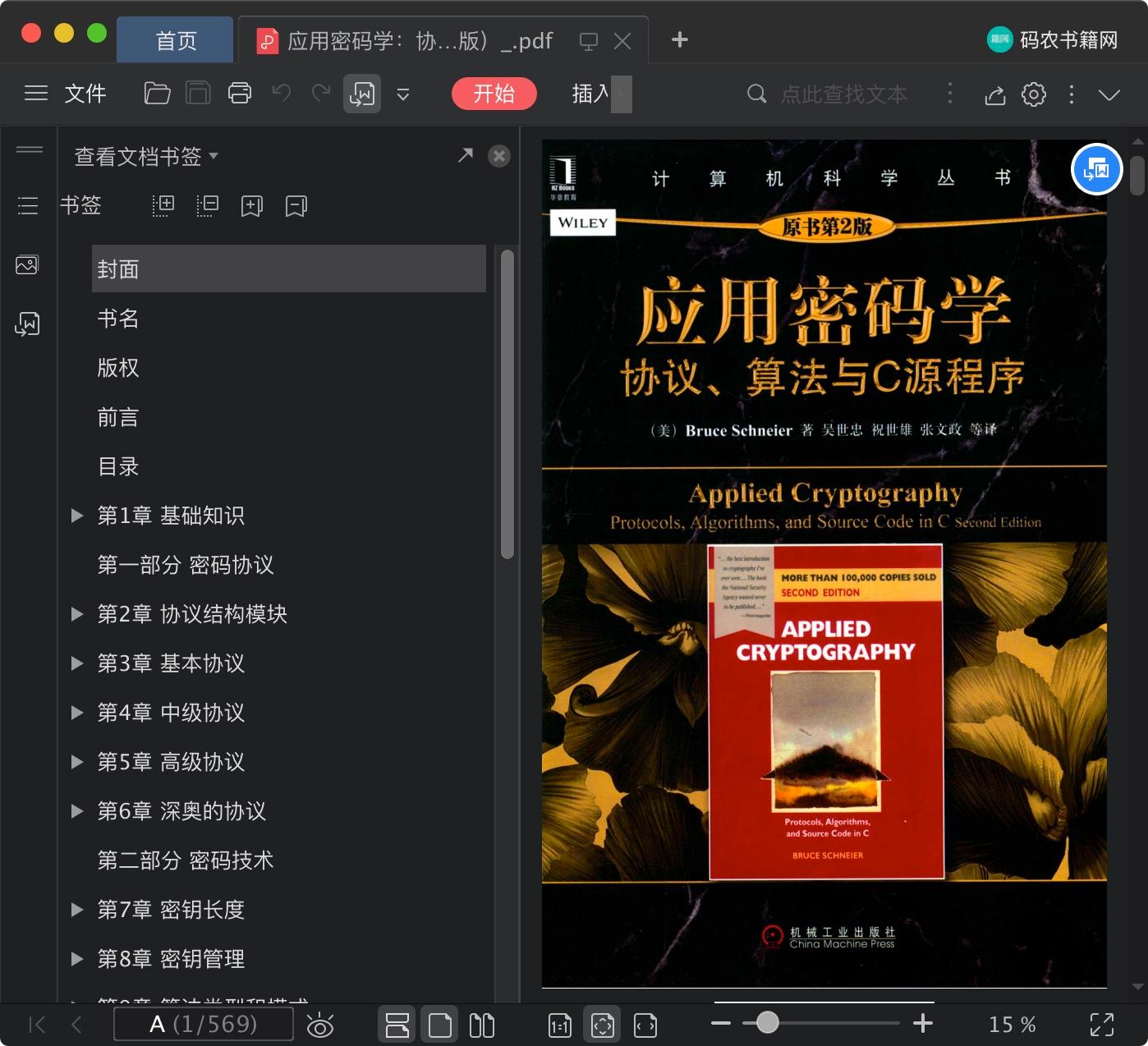This screenshot has width=1148, height=1046.
Task: Open the 查看文档书签 dropdown
Action: click(x=146, y=156)
